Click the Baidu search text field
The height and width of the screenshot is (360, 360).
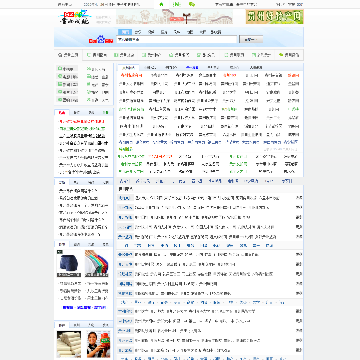tap(177, 40)
